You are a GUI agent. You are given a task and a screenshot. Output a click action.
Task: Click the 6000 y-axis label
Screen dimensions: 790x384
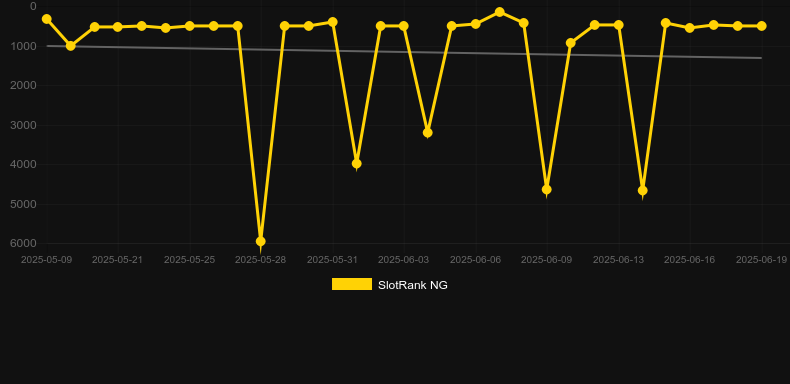pos(24,243)
